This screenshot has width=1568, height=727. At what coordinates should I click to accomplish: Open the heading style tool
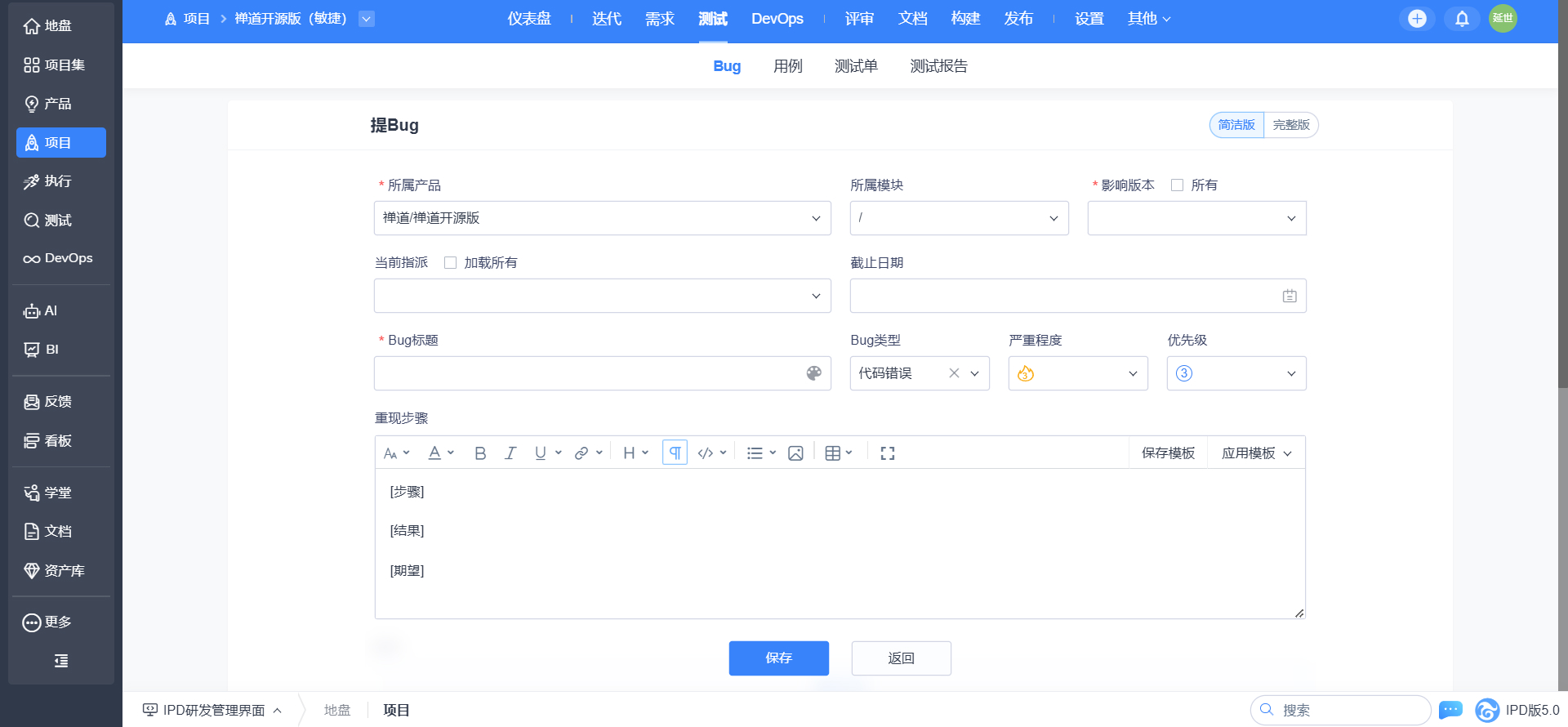629,453
